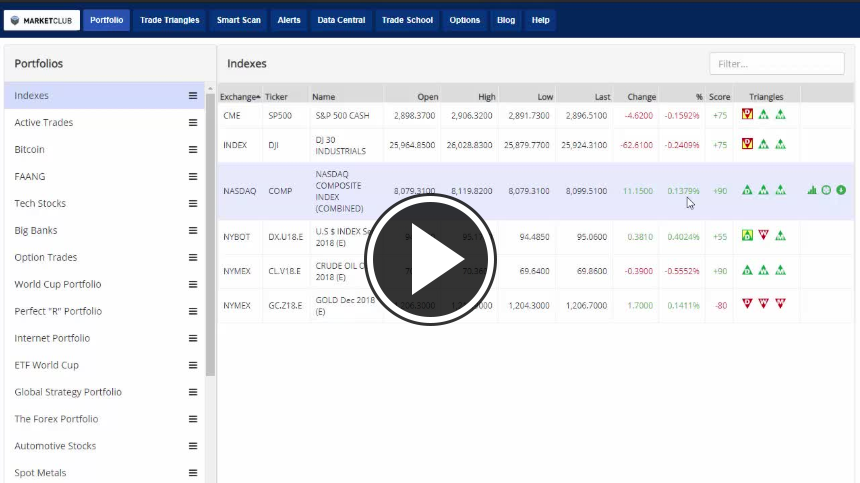Switch to the Smart Scan tab
This screenshot has height=483, width=860.
pos(238,20)
